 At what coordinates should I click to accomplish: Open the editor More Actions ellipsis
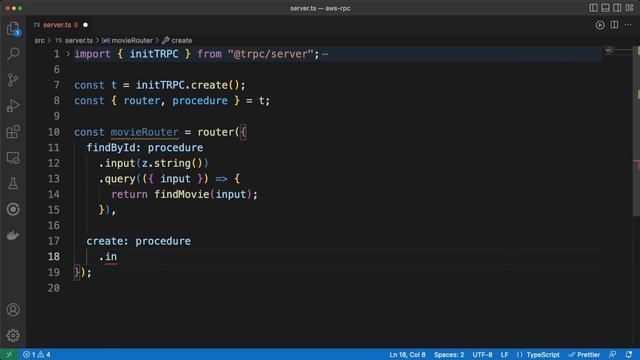point(628,25)
